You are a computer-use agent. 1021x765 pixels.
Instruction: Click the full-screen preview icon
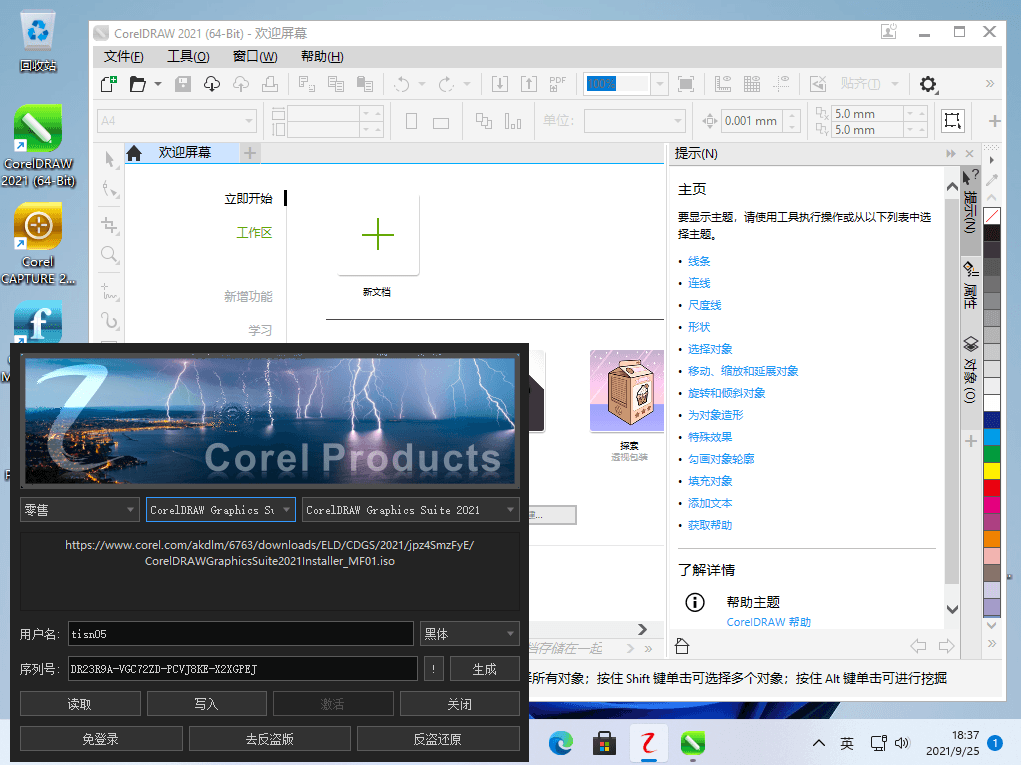(686, 84)
